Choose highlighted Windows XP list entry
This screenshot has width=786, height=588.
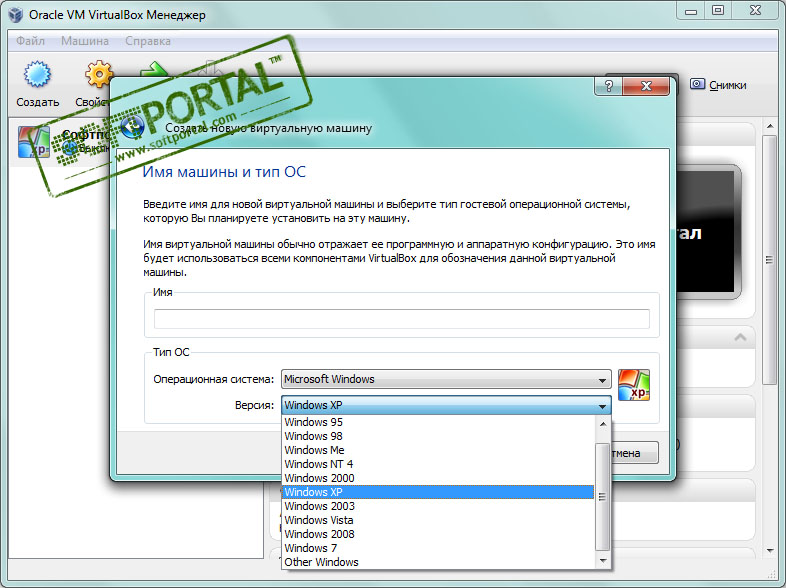[x=438, y=492]
